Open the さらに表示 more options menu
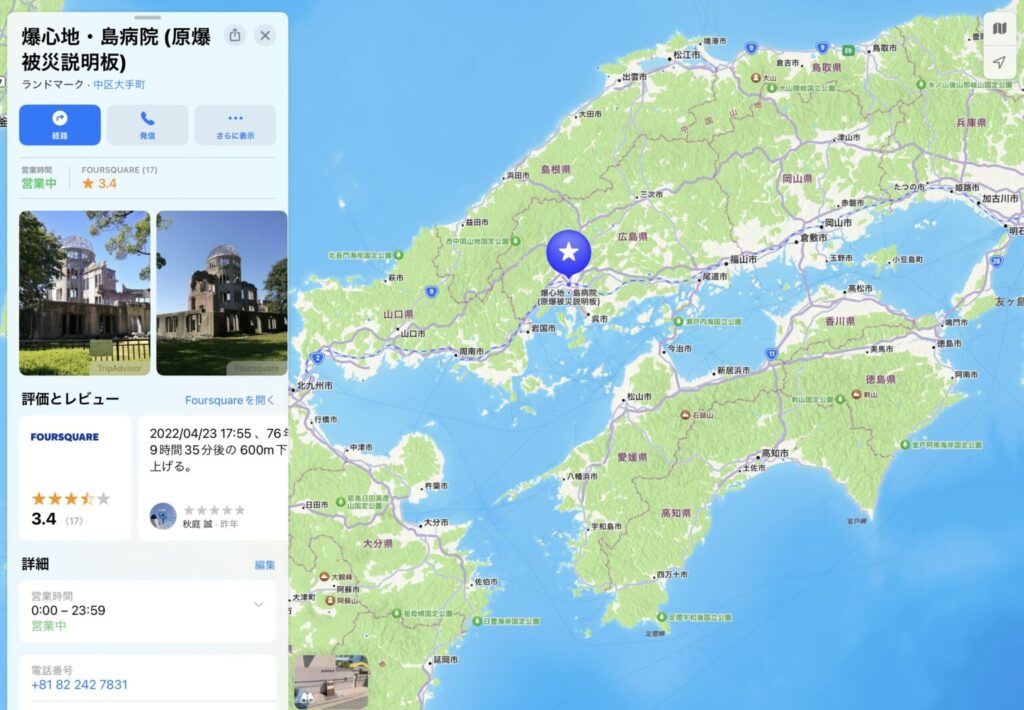This screenshot has height=710, width=1024. [x=235, y=125]
